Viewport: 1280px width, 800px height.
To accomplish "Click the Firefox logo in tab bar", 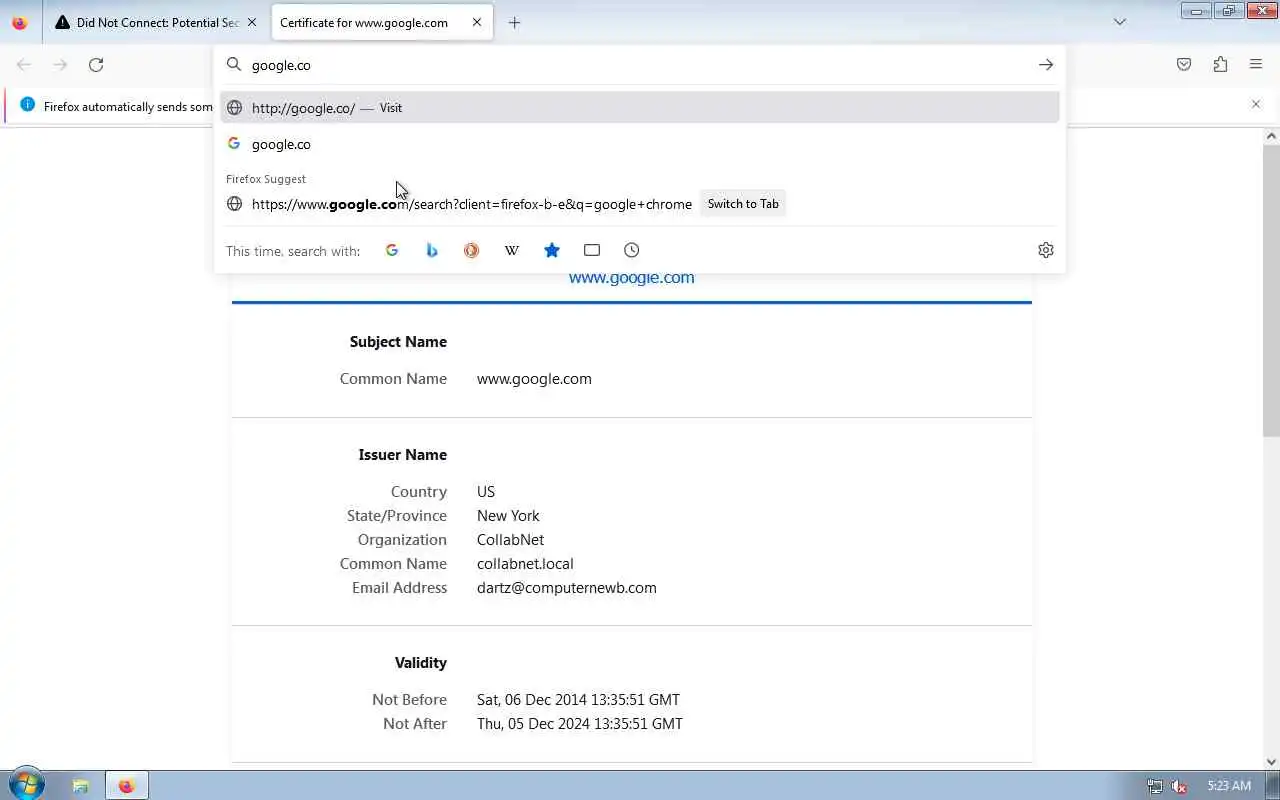I will pyautogui.click(x=19, y=22).
